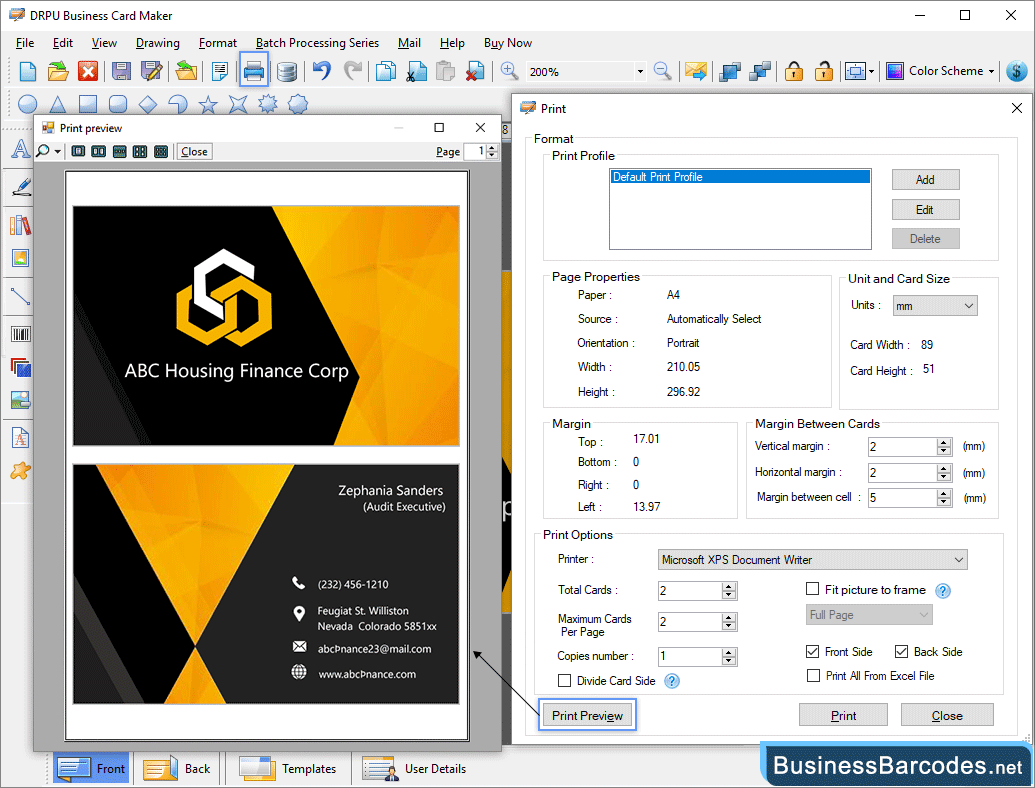The width and height of the screenshot is (1035, 788).
Task: Click the red X close-document toolbar icon
Action: pos(88,71)
